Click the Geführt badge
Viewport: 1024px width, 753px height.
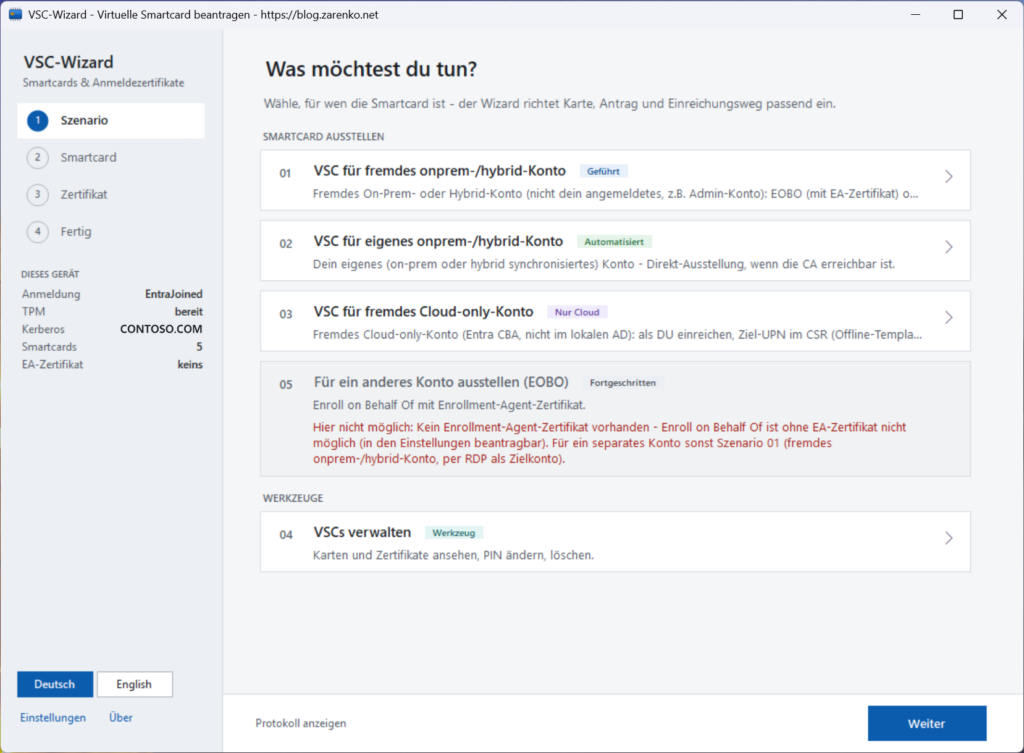tap(603, 171)
